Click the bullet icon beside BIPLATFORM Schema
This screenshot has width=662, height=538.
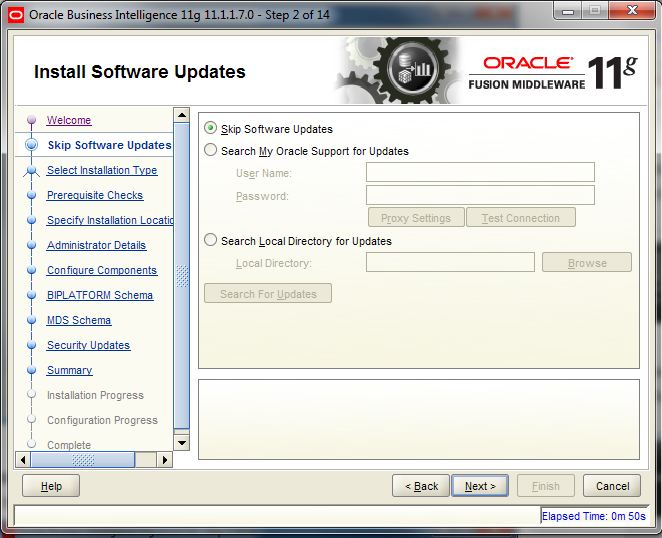click(31, 295)
